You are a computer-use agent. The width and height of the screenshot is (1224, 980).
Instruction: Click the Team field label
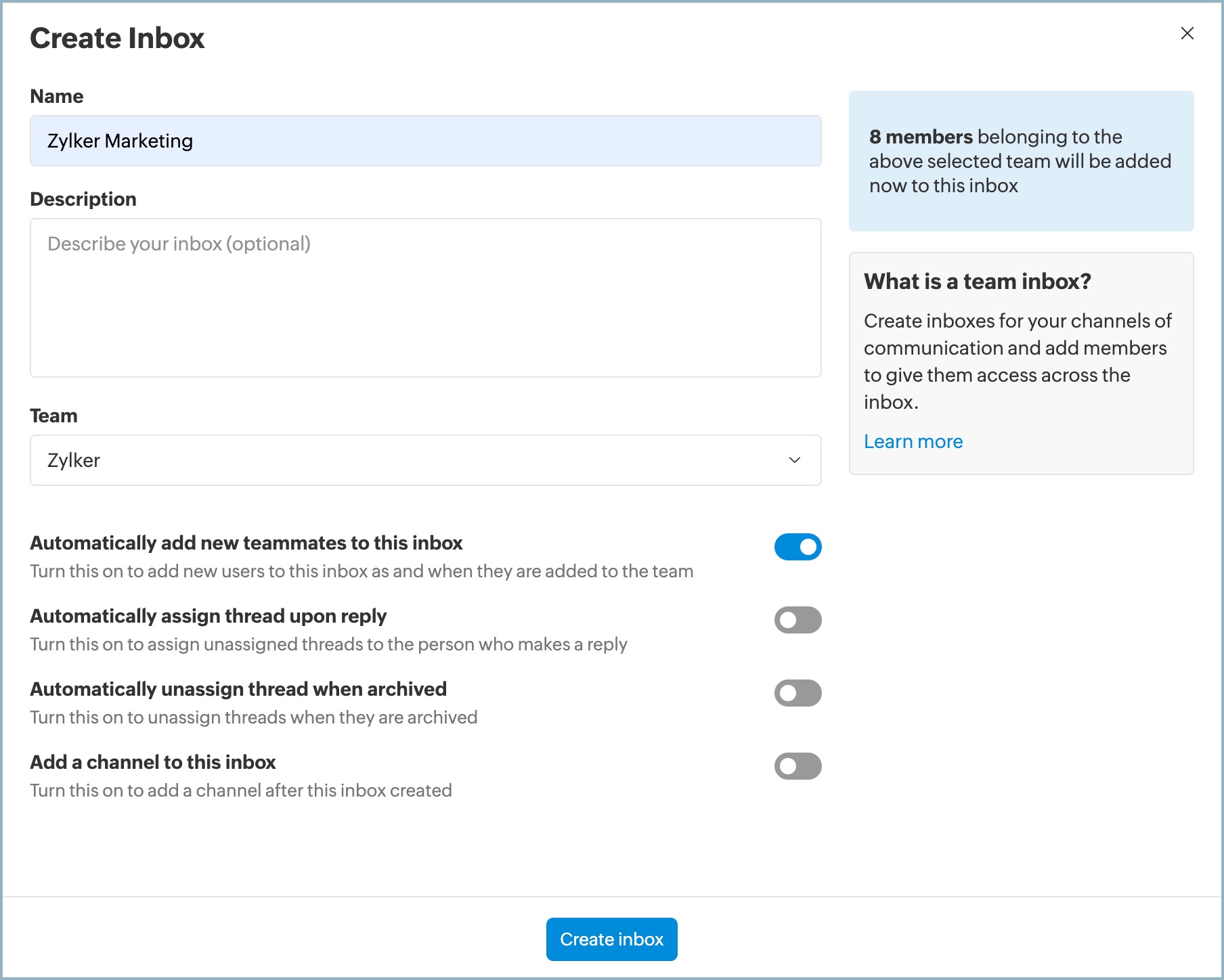pos(53,416)
